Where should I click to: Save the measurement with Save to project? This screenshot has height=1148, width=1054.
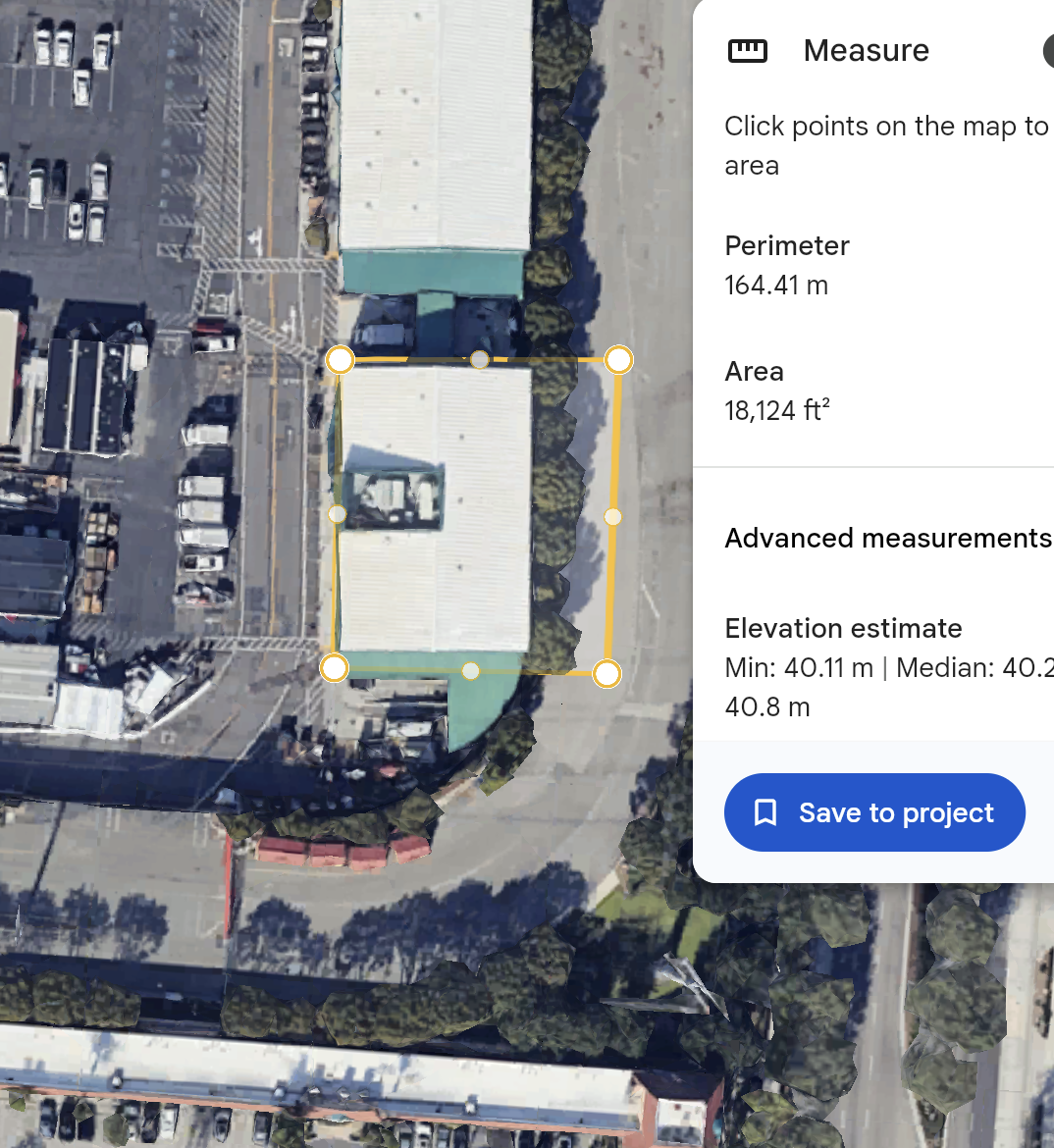point(874,812)
